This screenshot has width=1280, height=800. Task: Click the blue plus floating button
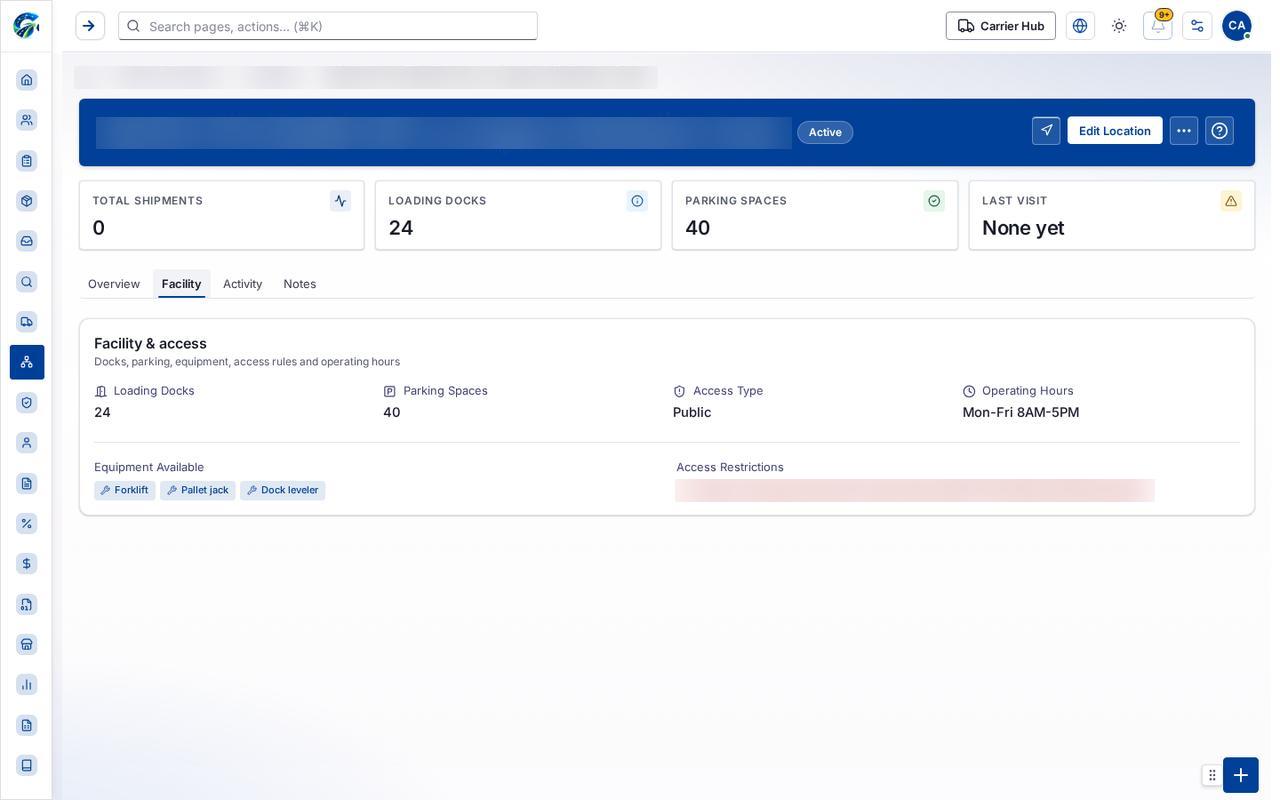click(x=1241, y=775)
